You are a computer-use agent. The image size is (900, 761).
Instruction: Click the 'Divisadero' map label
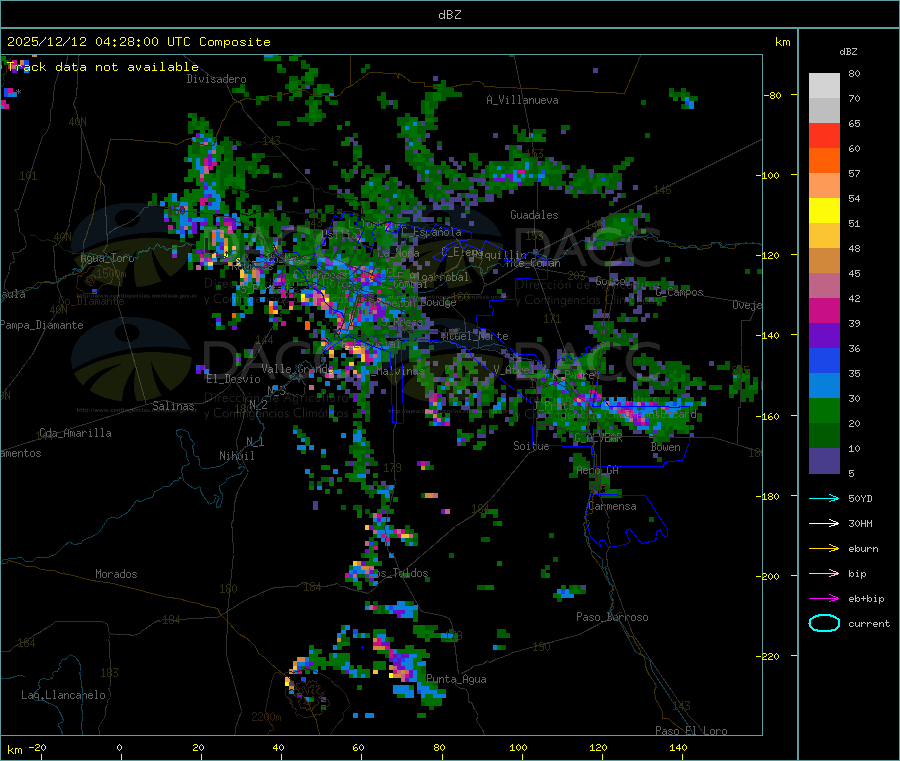coord(216,79)
